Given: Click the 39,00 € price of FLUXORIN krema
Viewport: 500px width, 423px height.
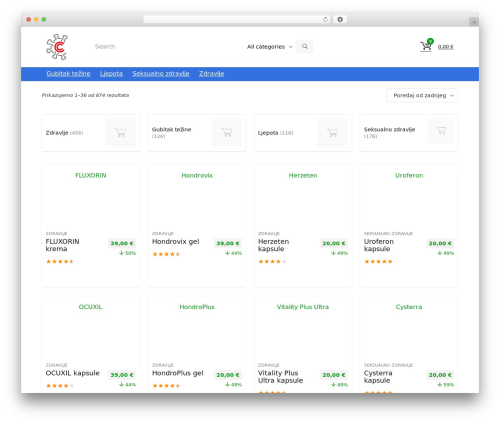Looking at the screenshot, I should [122, 243].
